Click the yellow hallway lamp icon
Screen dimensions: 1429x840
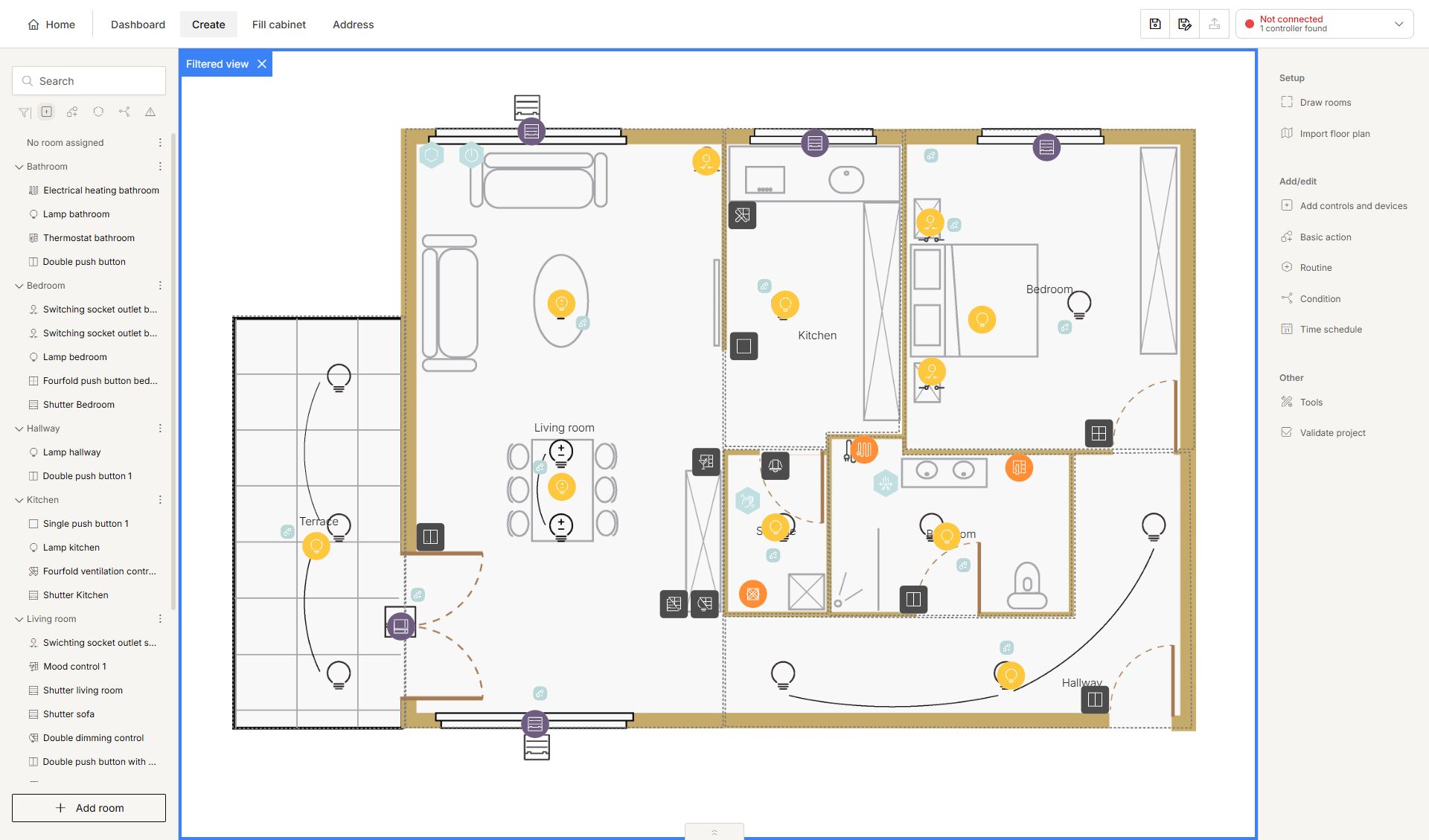click(1011, 676)
